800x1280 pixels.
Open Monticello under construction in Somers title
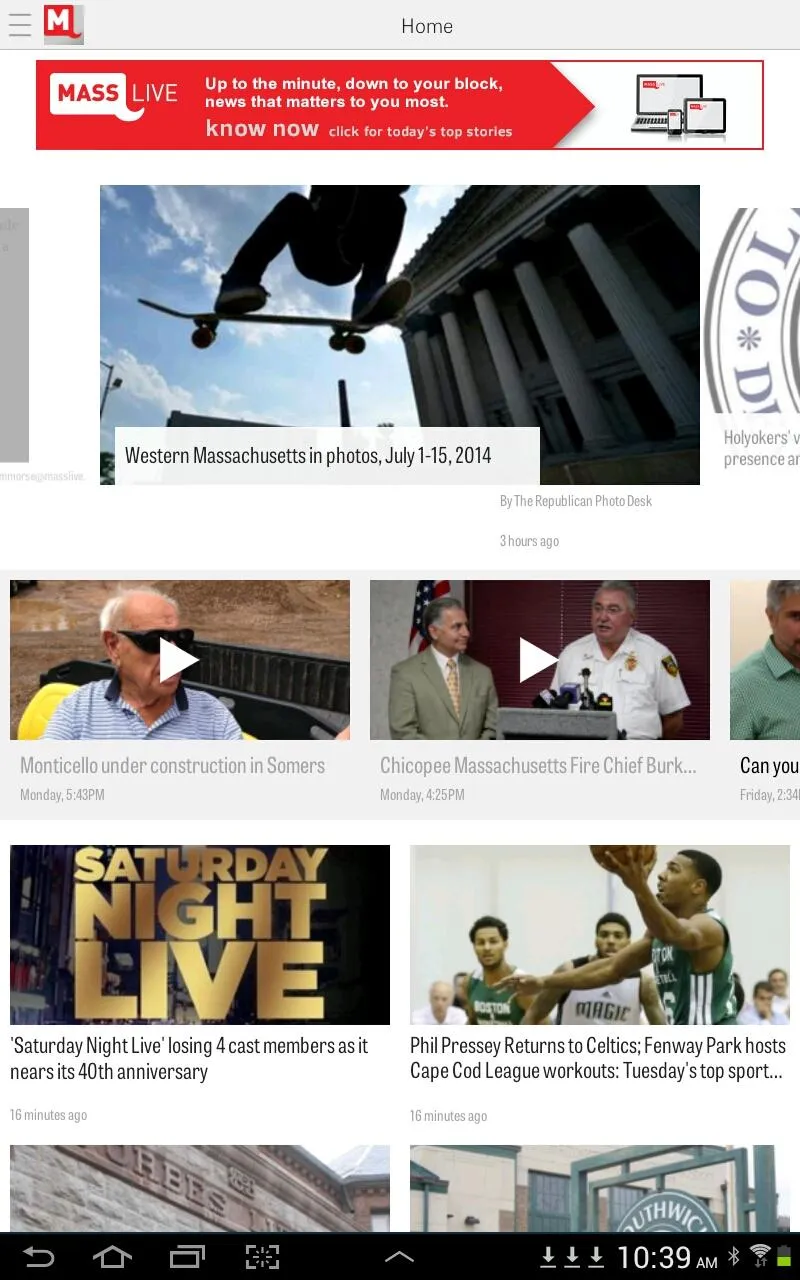pos(172,766)
